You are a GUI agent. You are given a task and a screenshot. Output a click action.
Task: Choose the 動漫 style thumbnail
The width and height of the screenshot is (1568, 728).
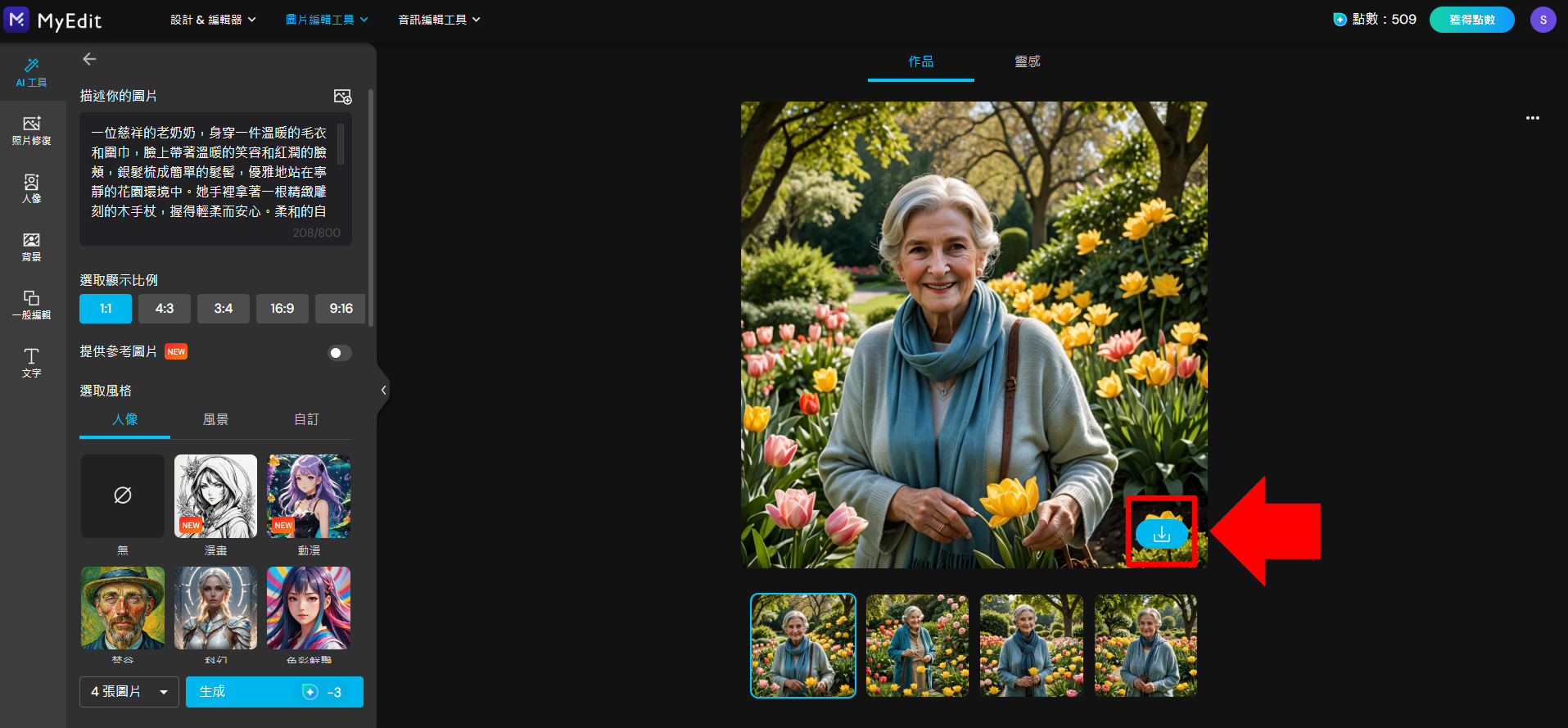tap(309, 496)
